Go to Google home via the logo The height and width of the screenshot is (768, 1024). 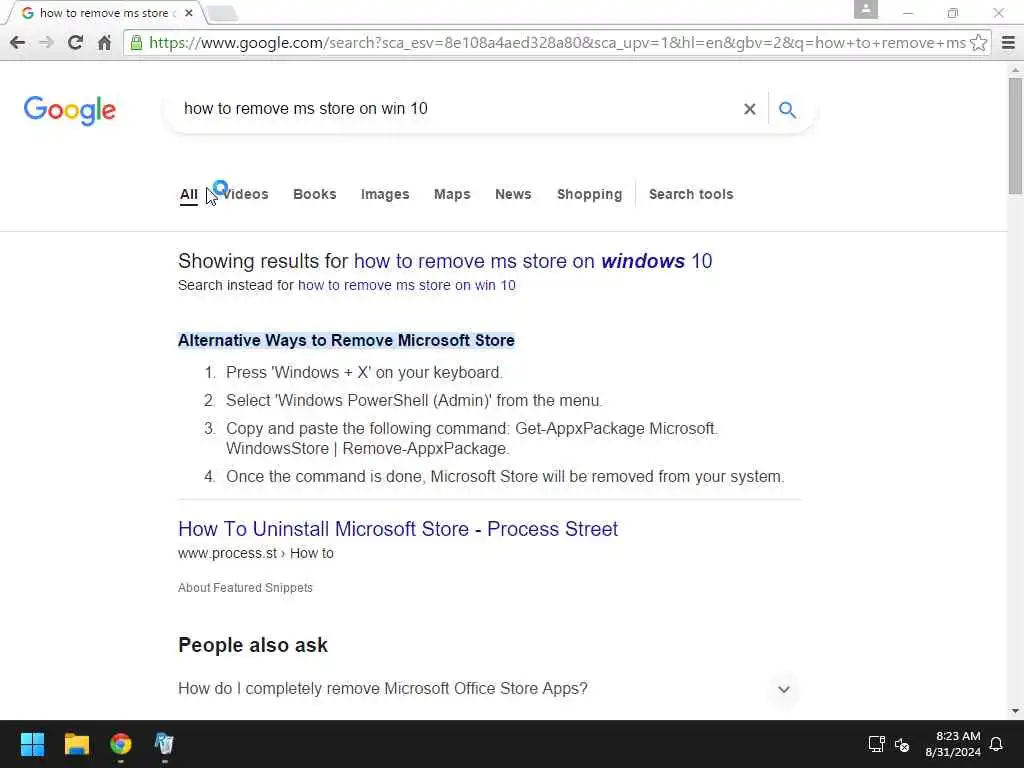(x=69, y=111)
